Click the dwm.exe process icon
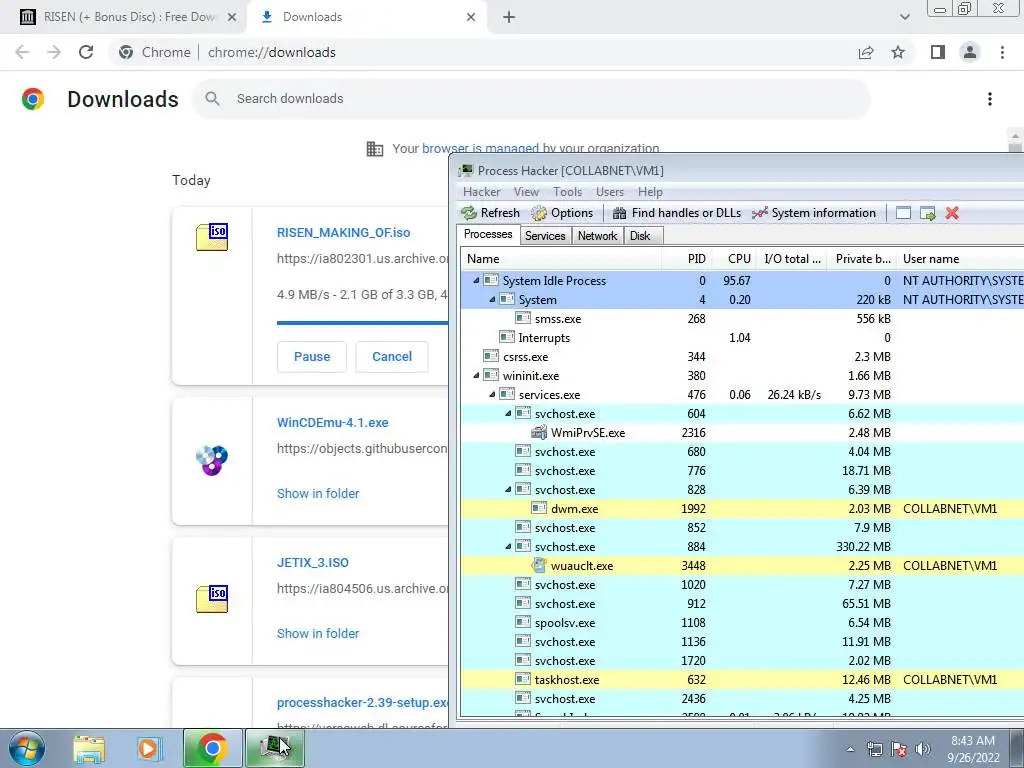Viewport: 1024px width, 768px height. pyautogui.click(x=539, y=508)
